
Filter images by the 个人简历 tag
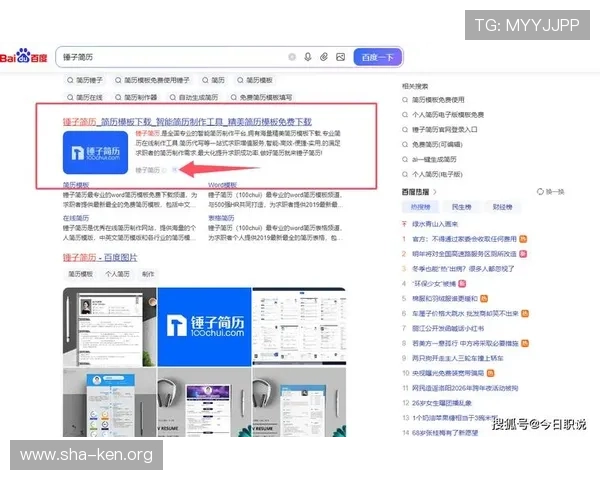117,274
